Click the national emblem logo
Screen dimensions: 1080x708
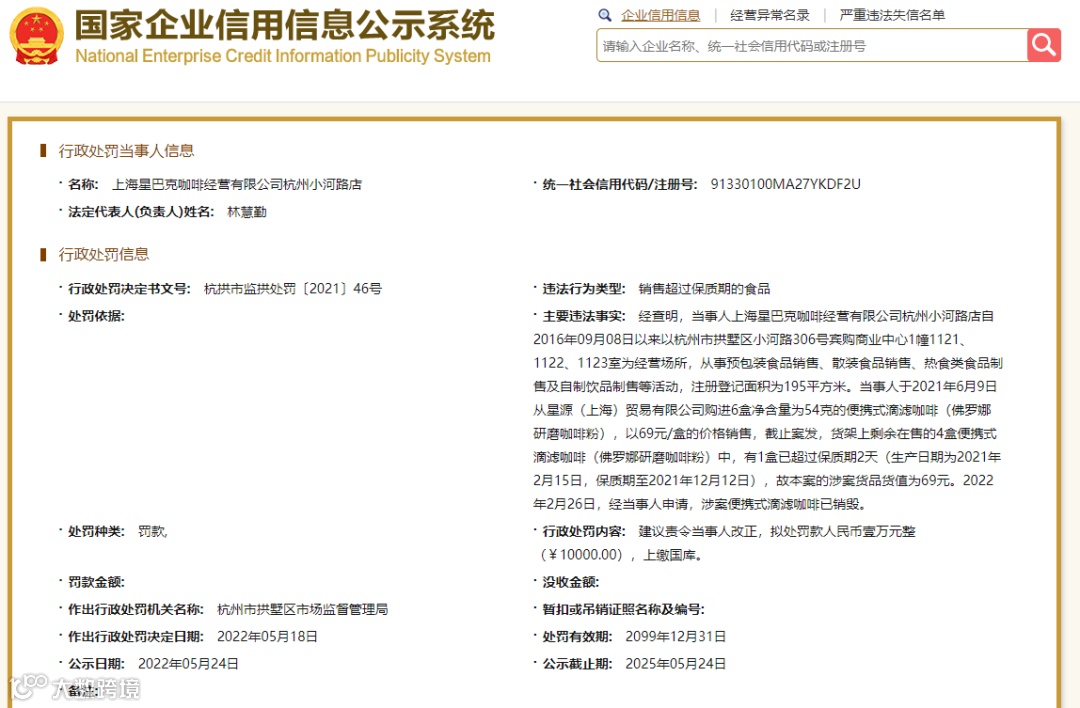[x=37, y=36]
